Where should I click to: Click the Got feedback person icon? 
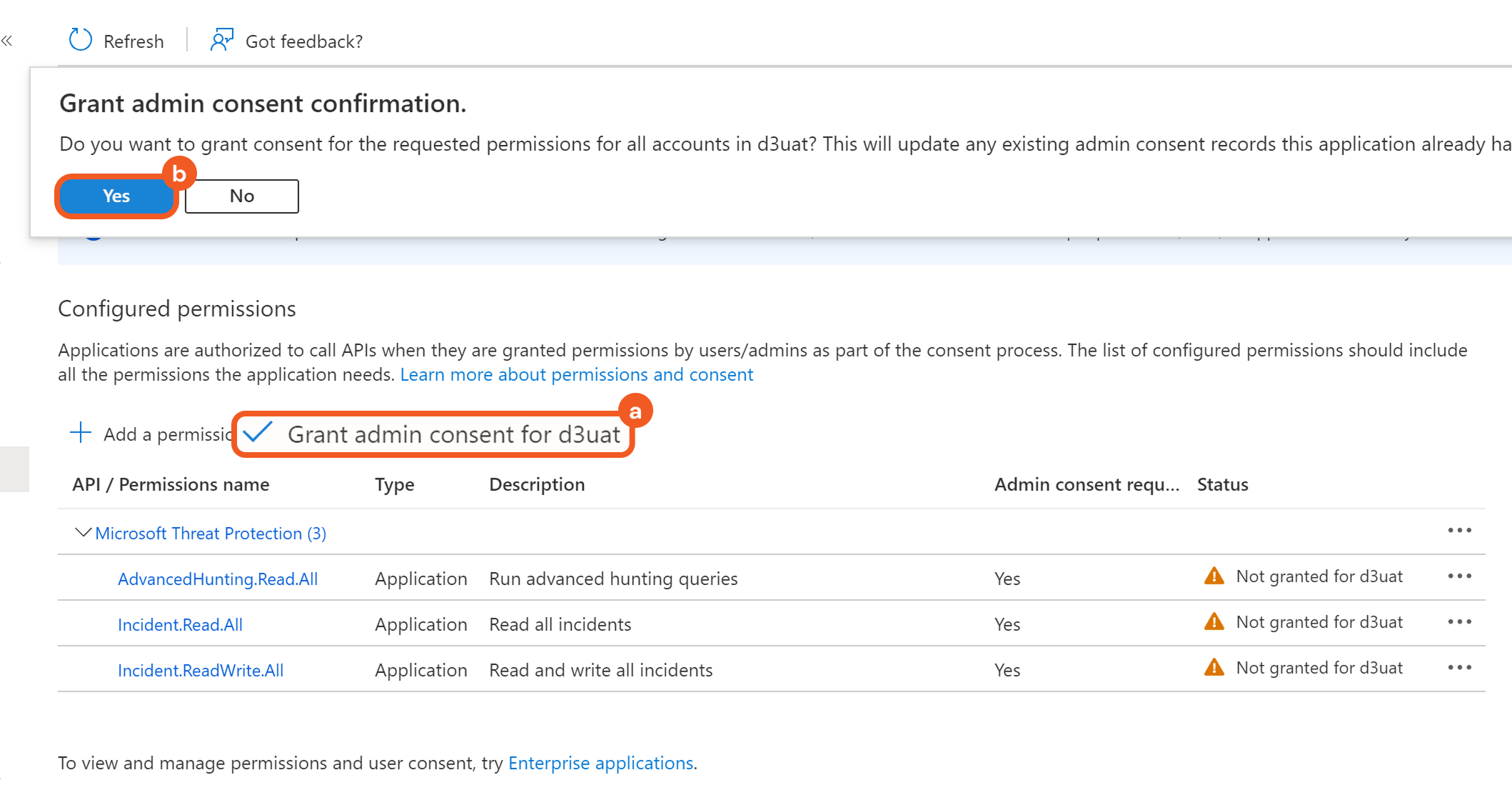(221, 40)
